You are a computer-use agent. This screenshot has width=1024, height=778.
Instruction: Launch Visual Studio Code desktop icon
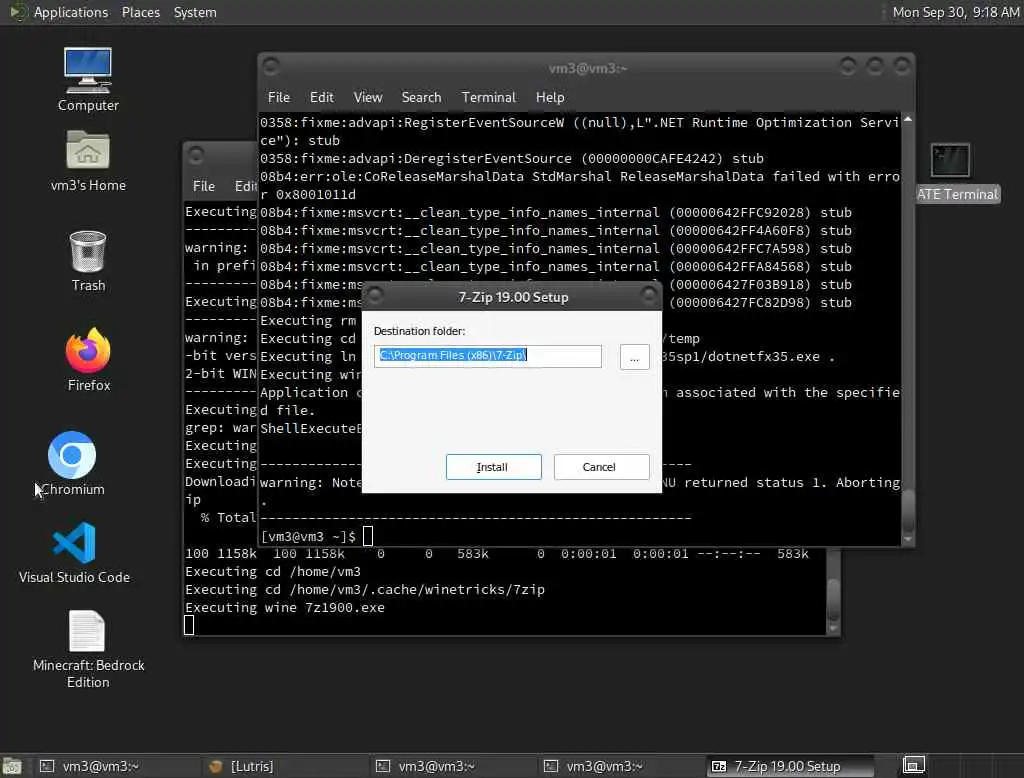(74, 553)
